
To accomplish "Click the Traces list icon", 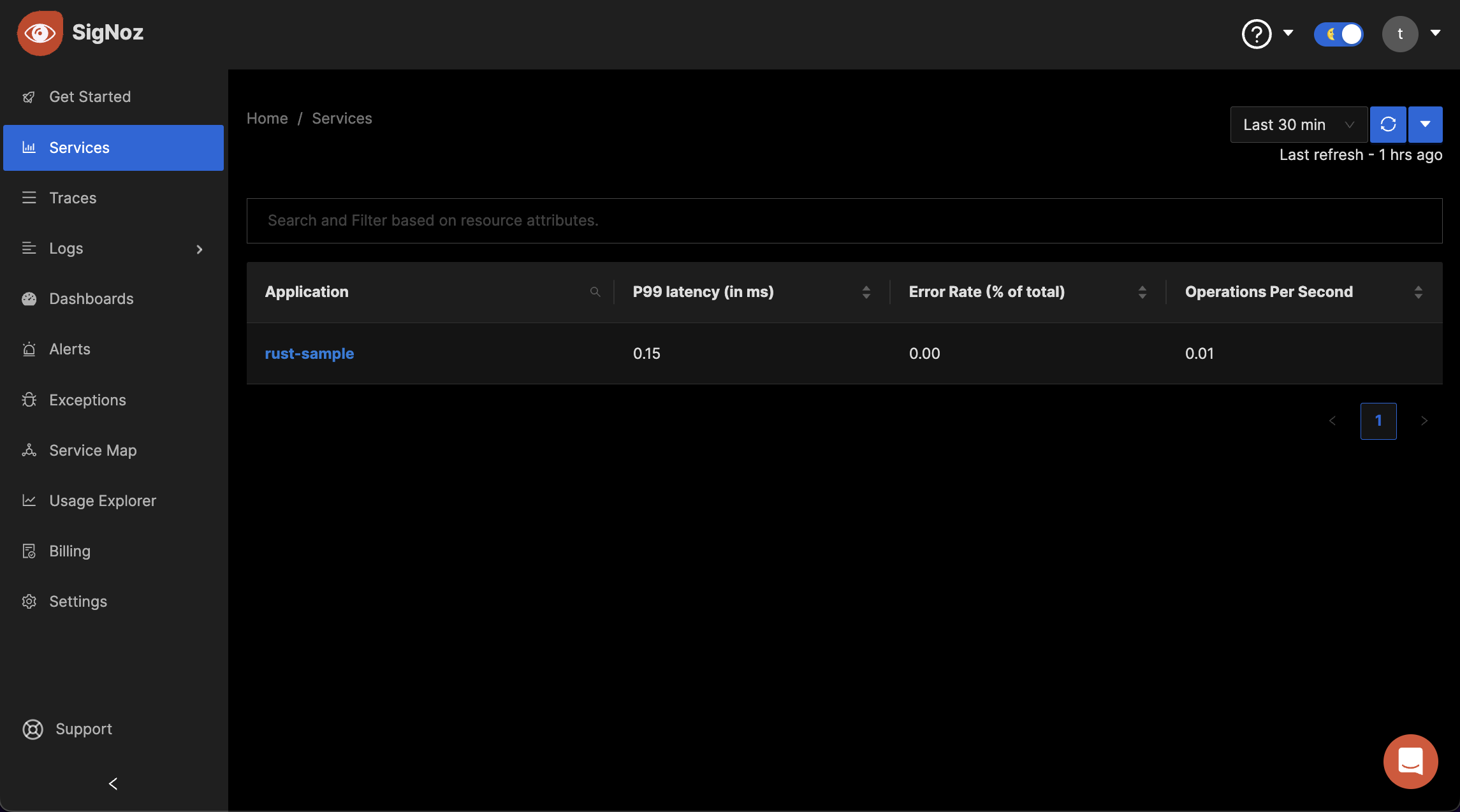I will click(x=29, y=198).
